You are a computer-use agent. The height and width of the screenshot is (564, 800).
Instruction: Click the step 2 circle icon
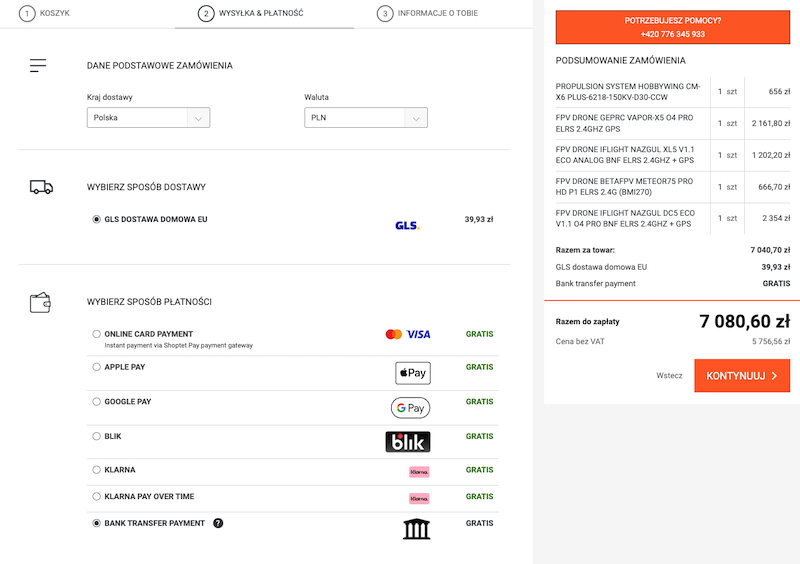tap(206, 14)
